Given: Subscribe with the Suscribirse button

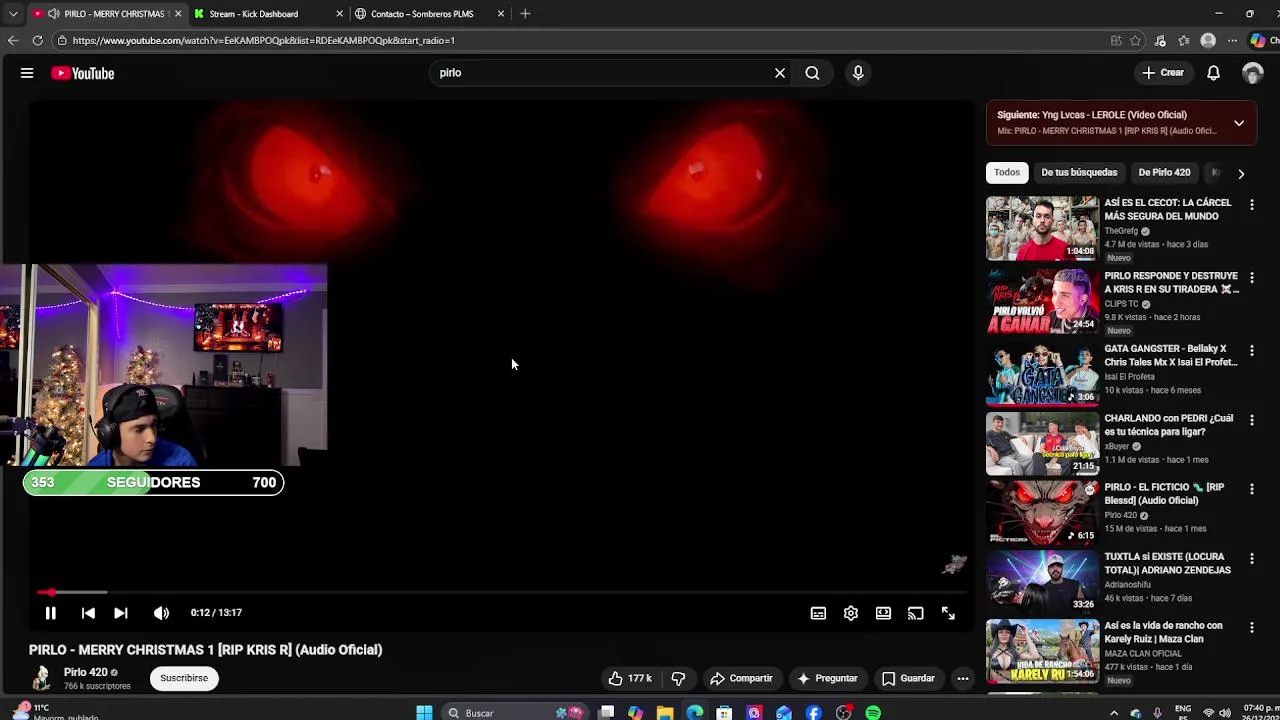Looking at the screenshot, I should pos(184,678).
